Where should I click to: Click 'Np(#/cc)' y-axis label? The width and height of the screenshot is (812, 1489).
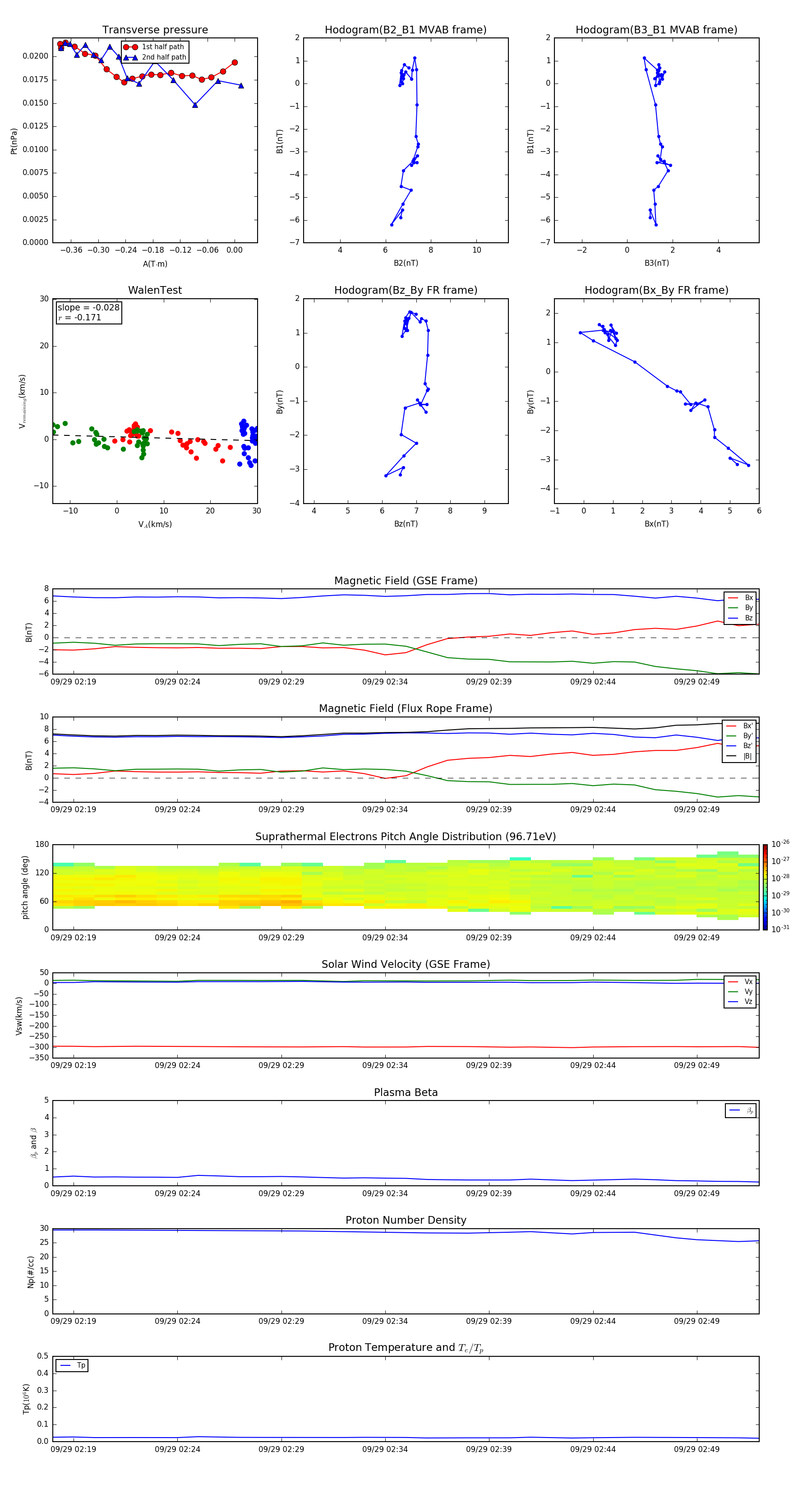click(31, 1272)
